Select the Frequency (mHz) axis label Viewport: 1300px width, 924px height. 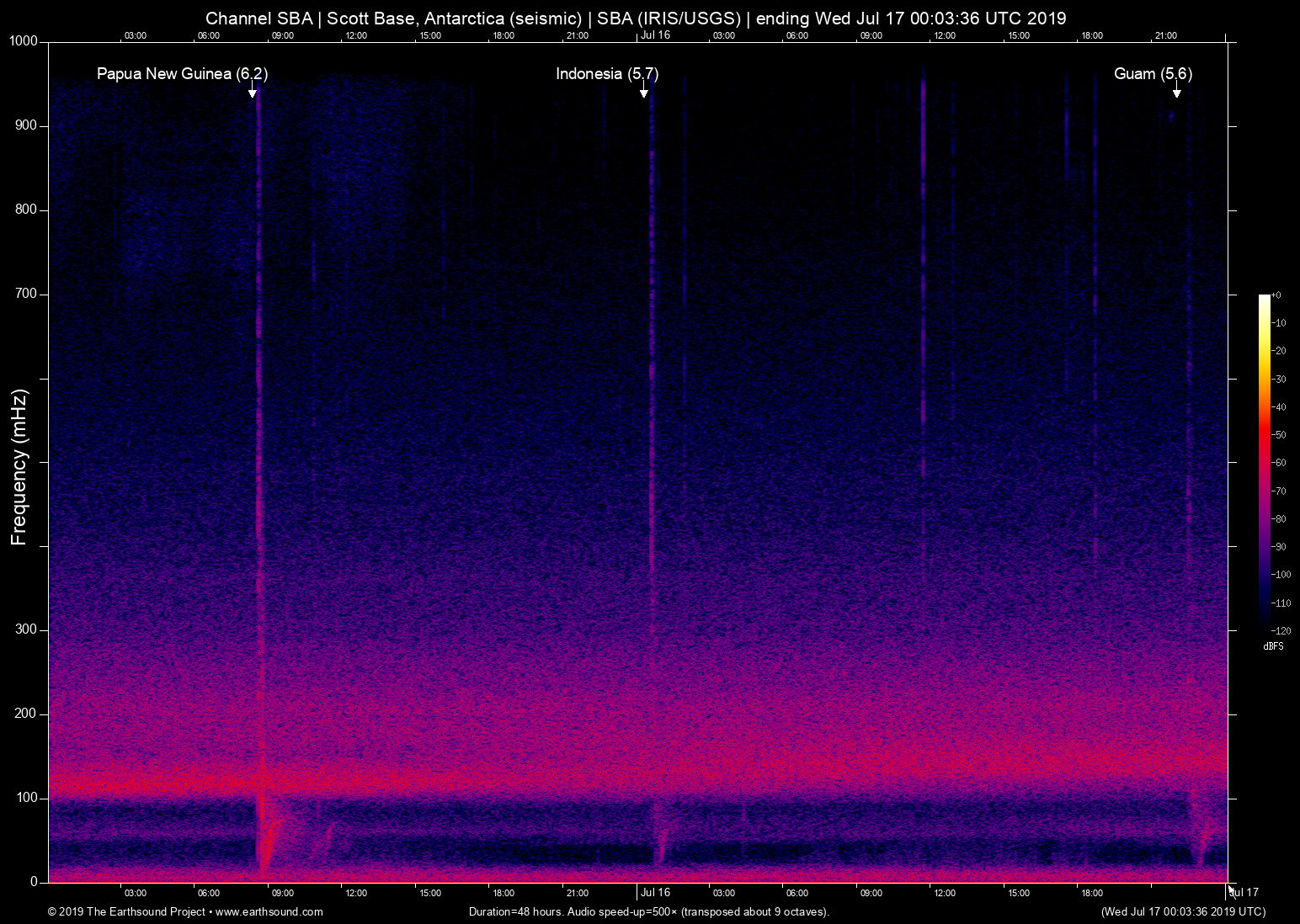click(18, 465)
